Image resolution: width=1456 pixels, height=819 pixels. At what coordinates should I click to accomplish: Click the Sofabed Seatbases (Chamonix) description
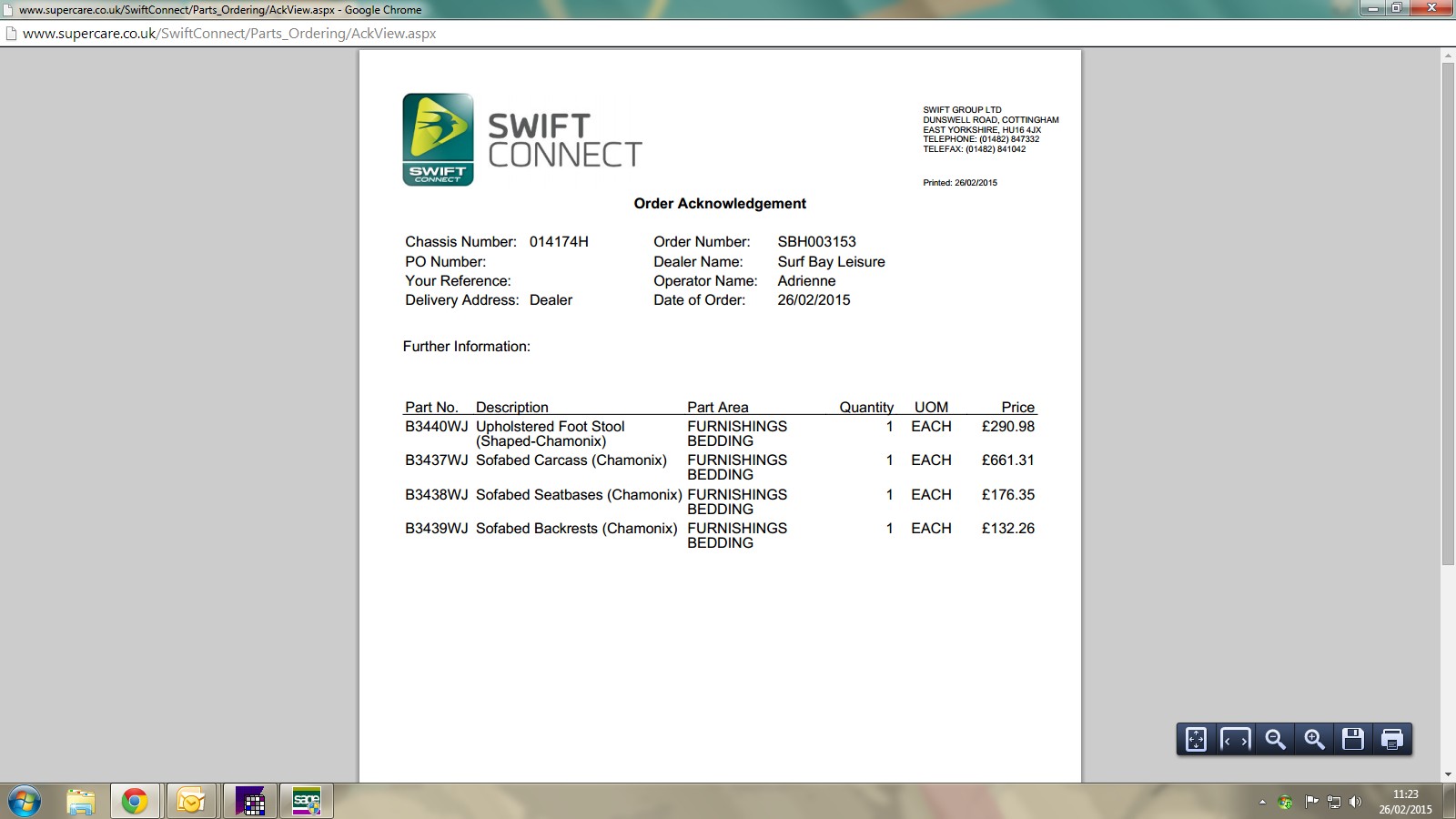[579, 495]
